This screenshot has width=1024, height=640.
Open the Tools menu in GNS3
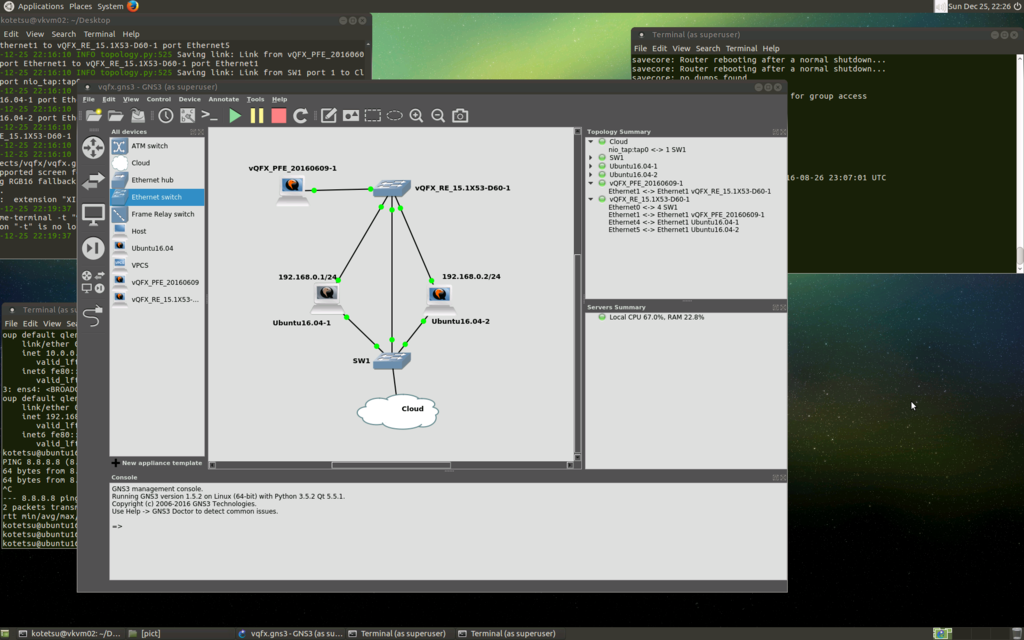[255, 99]
